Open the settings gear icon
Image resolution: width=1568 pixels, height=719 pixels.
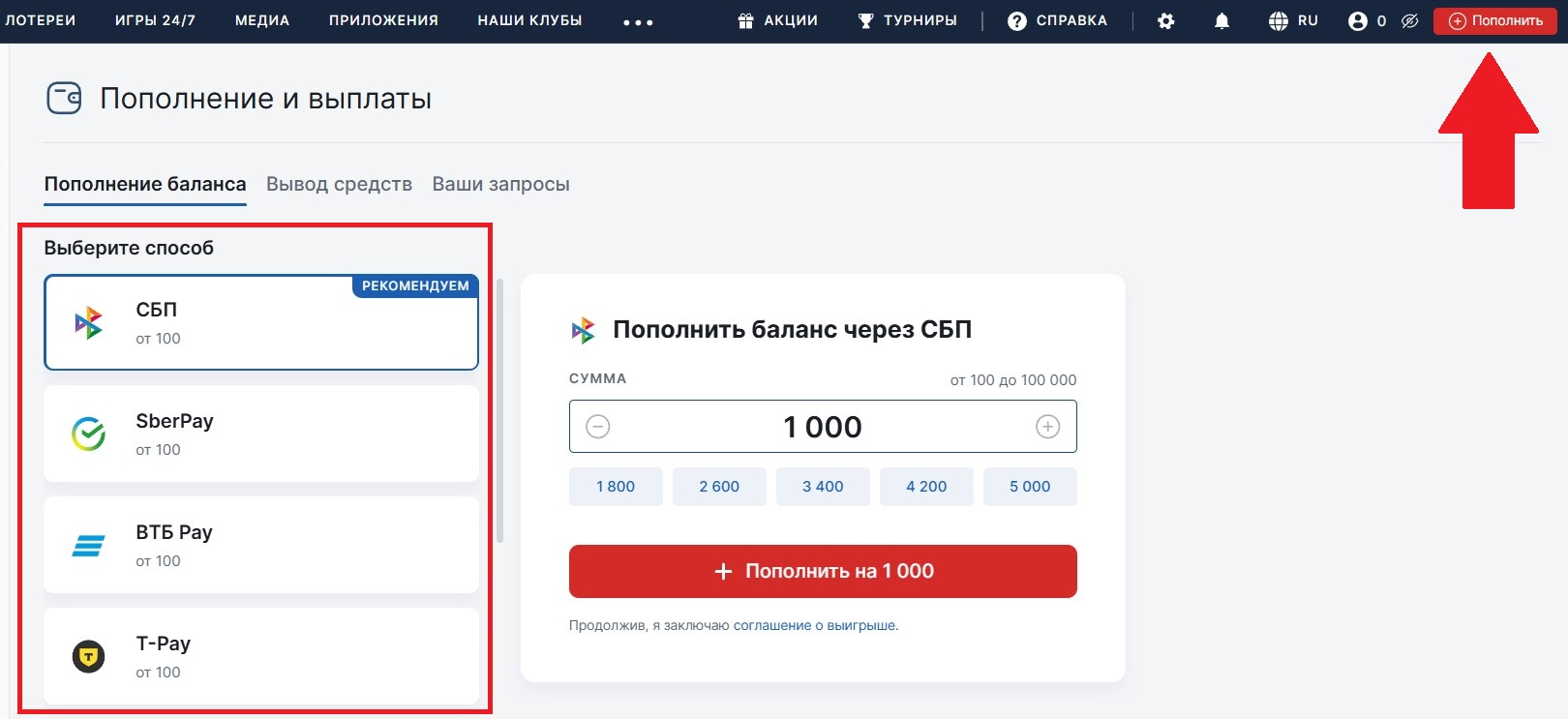pos(1166,19)
